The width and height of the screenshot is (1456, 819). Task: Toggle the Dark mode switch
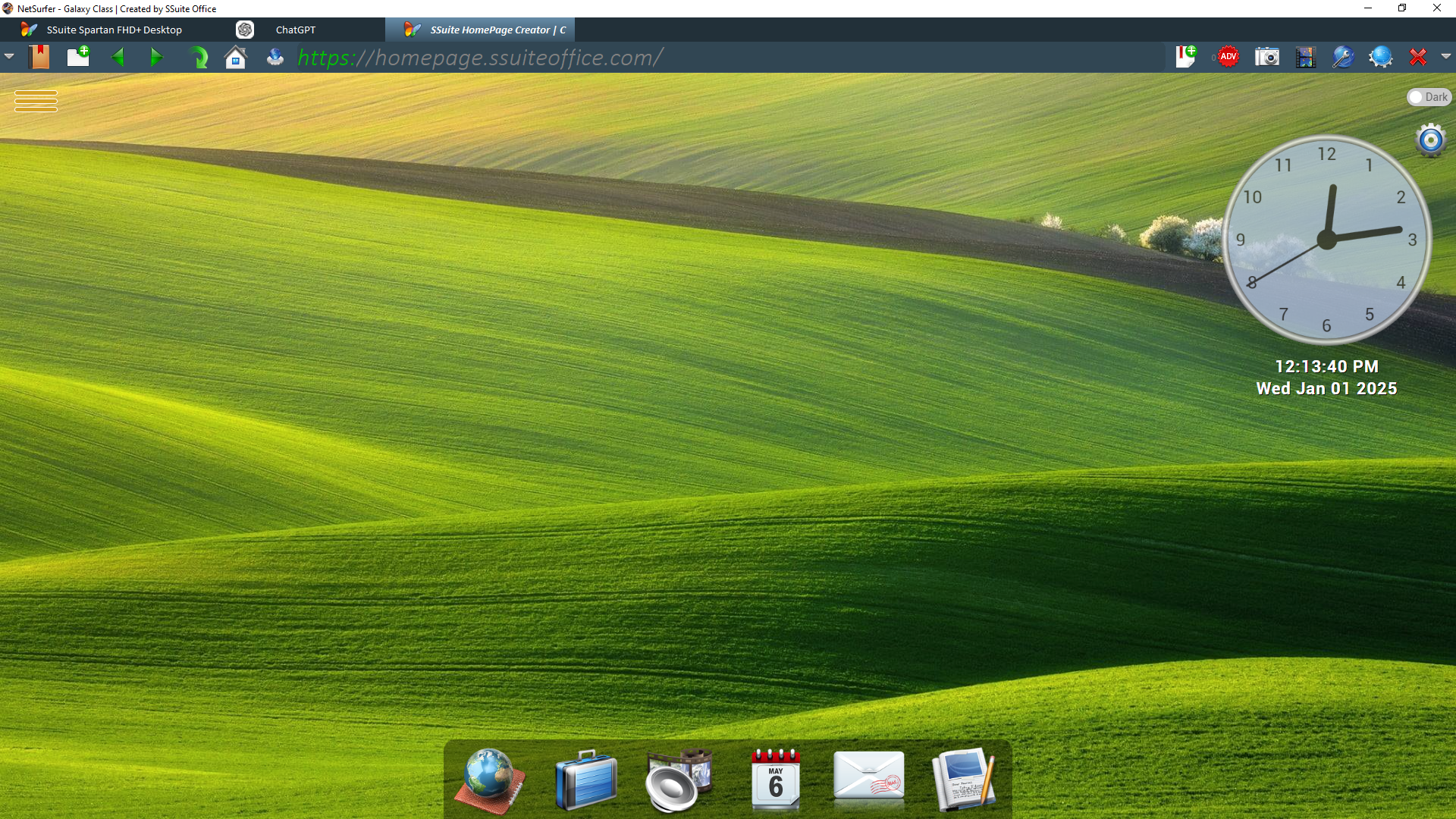click(x=1429, y=97)
